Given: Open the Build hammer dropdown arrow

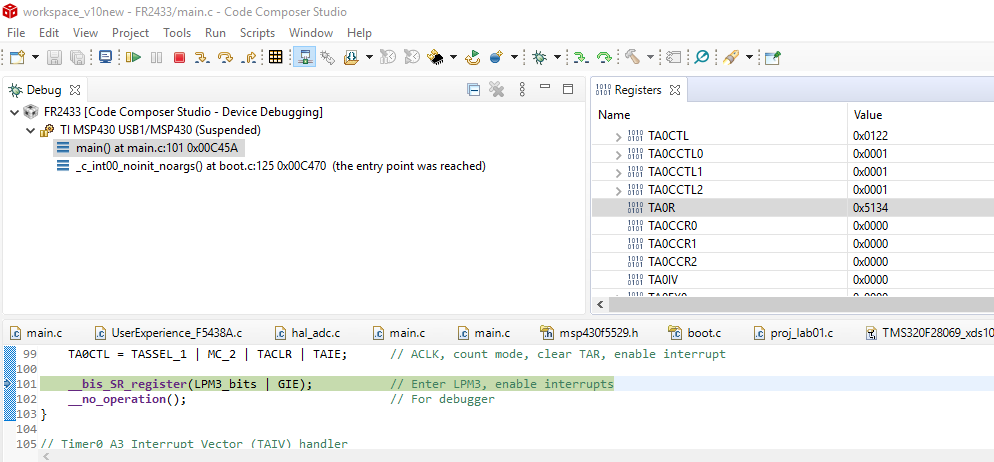Looking at the screenshot, I should [650, 58].
